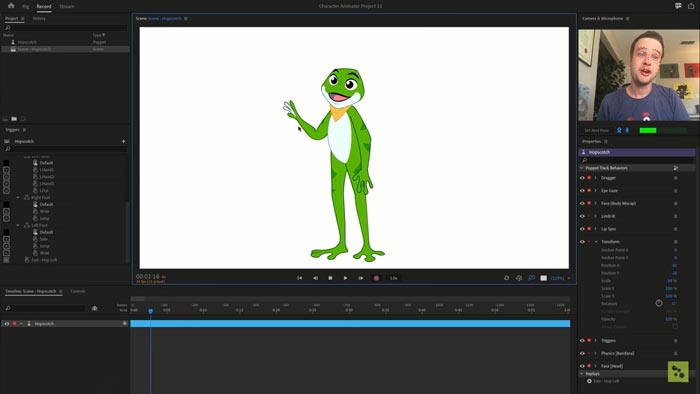Toggle microphone input icon

pyautogui.click(x=627, y=130)
